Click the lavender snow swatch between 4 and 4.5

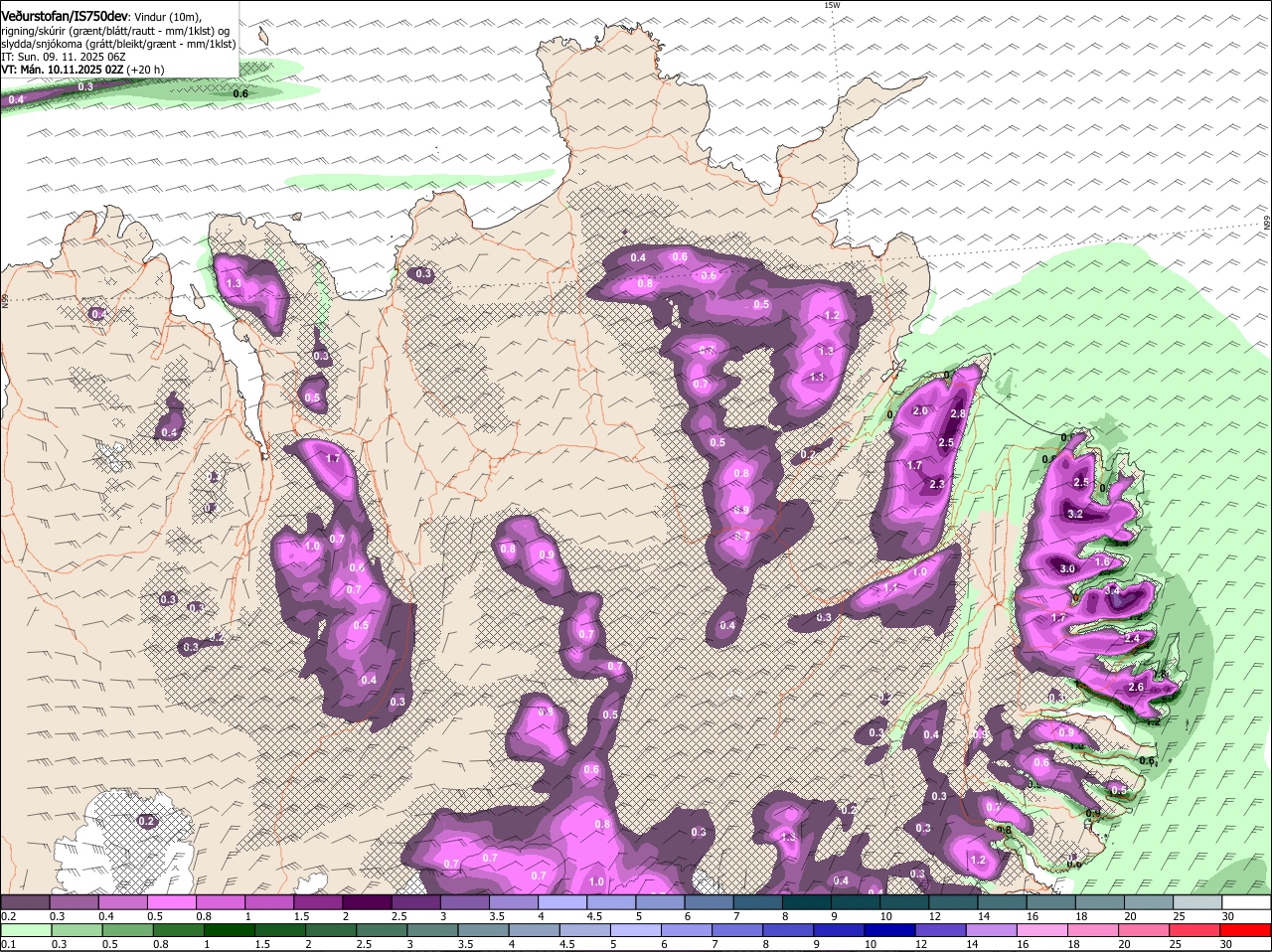tap(562, 902)
